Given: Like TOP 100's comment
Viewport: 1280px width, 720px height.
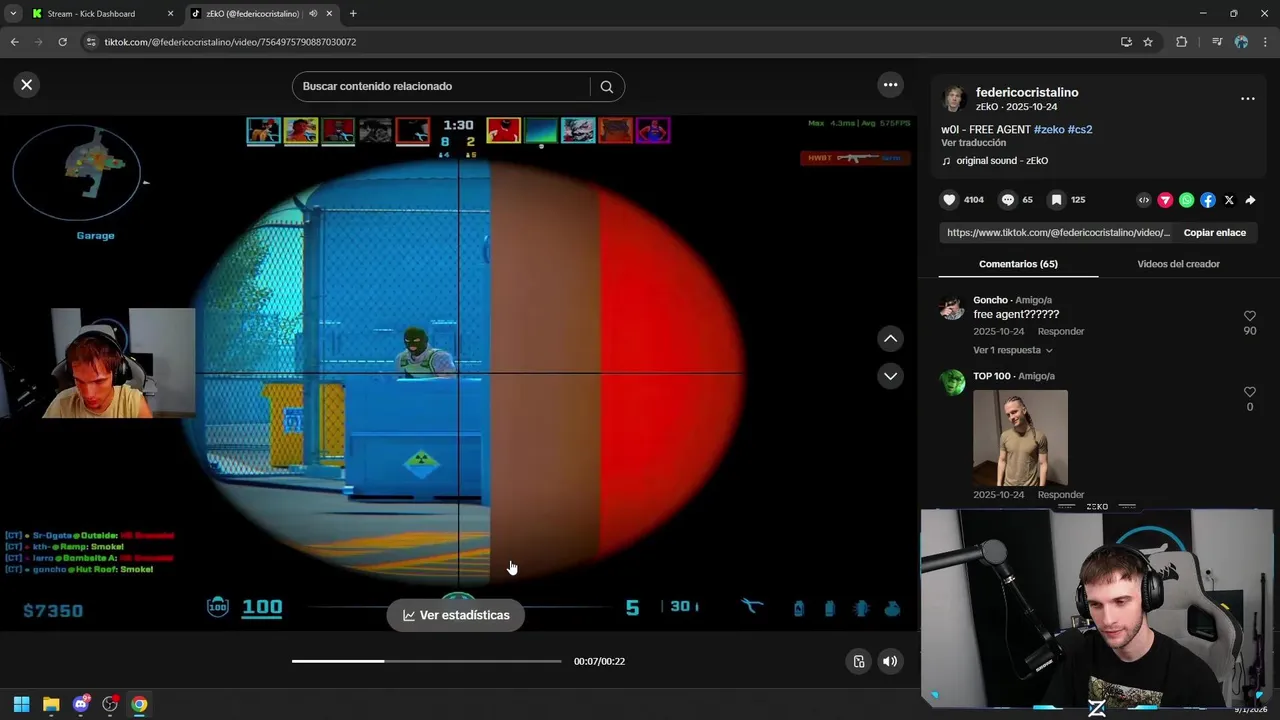Looking at the screenshot, I should pos(1249,392).
